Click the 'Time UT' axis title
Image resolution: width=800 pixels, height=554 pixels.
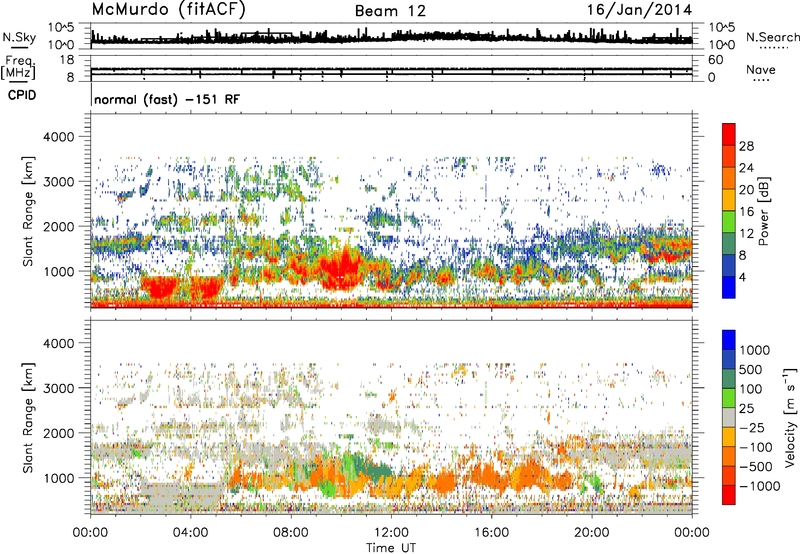click(391, 548)
